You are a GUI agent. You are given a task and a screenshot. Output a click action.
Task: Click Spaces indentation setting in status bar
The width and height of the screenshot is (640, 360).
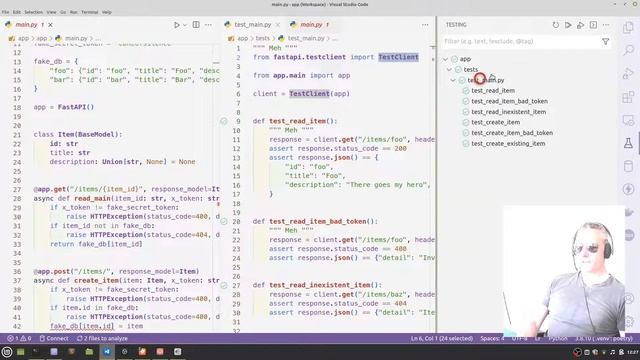click(x=492, y=338)
